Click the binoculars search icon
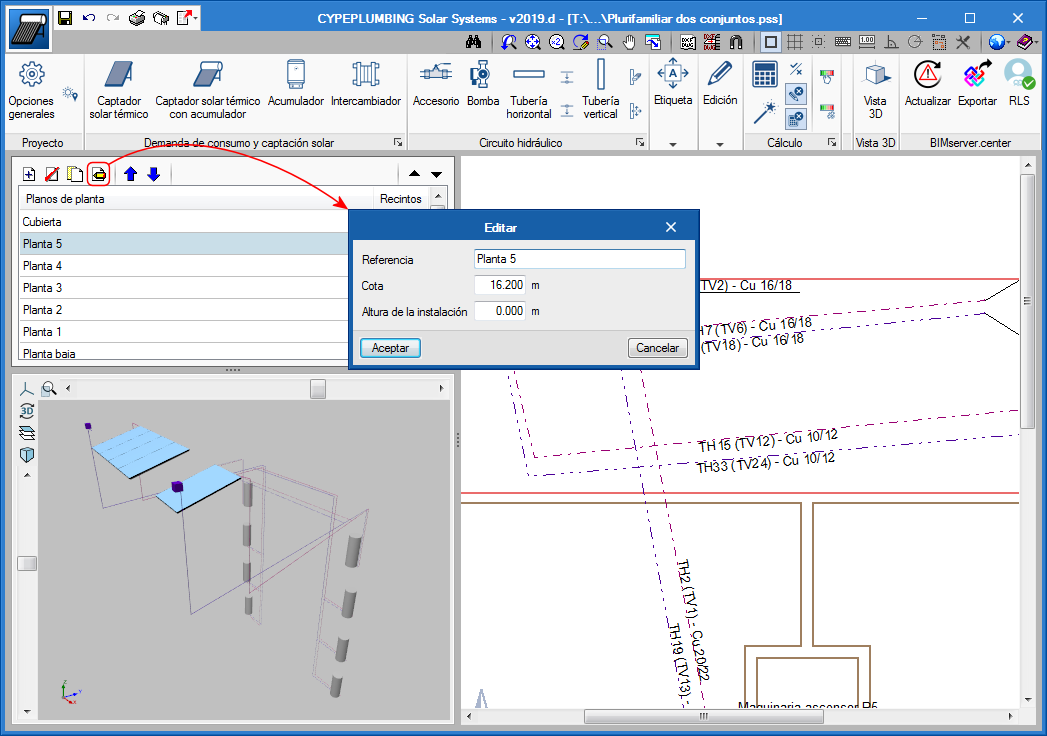This screenshot has height=736, width=1047. (x=473, y=42)
